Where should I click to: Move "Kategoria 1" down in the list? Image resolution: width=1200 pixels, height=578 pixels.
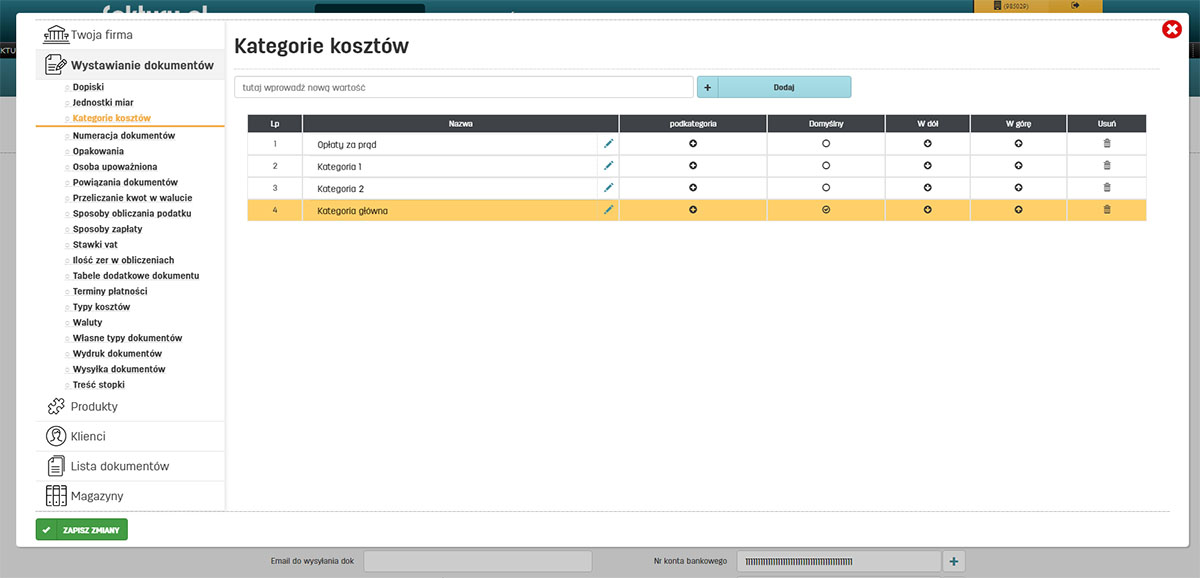click(x=927, y=166)
